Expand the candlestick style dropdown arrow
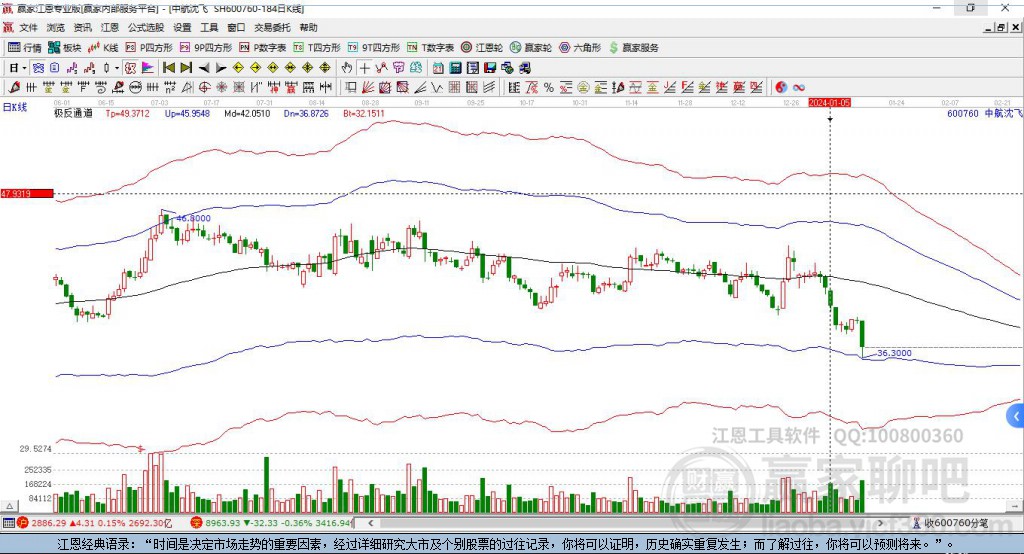 pyautogui.click(x=117, y=68)
